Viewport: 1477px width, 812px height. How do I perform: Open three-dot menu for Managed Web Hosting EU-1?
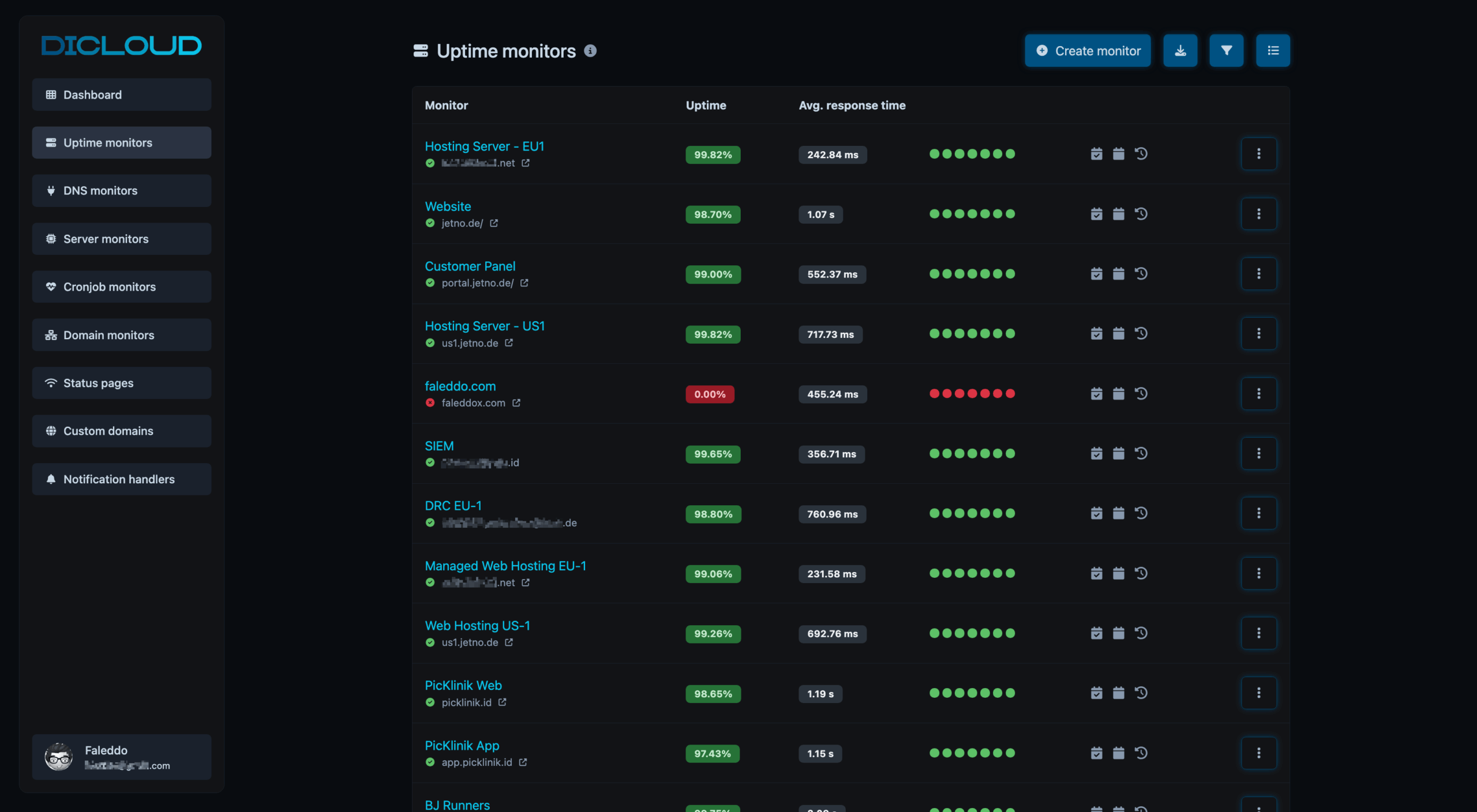pos(1258,573)
